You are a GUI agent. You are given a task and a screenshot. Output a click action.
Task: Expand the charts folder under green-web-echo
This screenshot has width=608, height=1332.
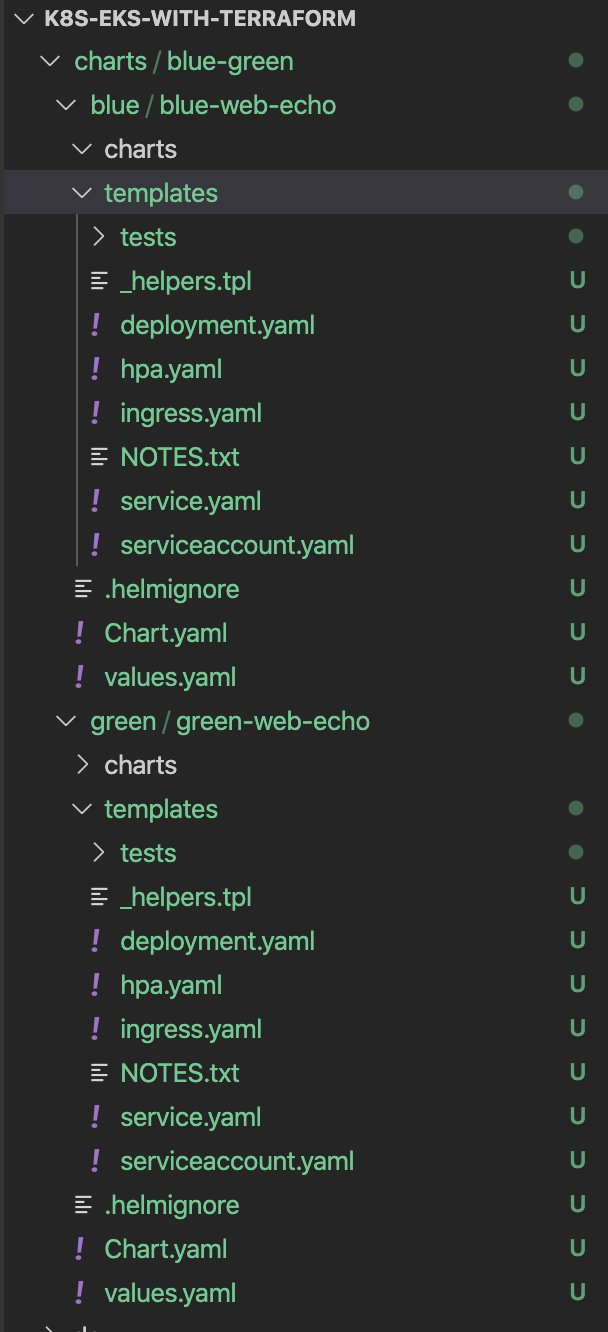click(x=82, y=765)
